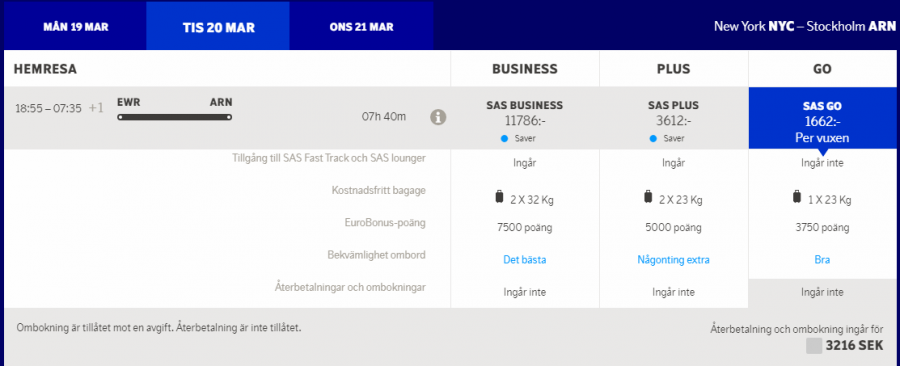Open the 'Det bästa' comfort link
900x366 pixels.
(525, 260)
